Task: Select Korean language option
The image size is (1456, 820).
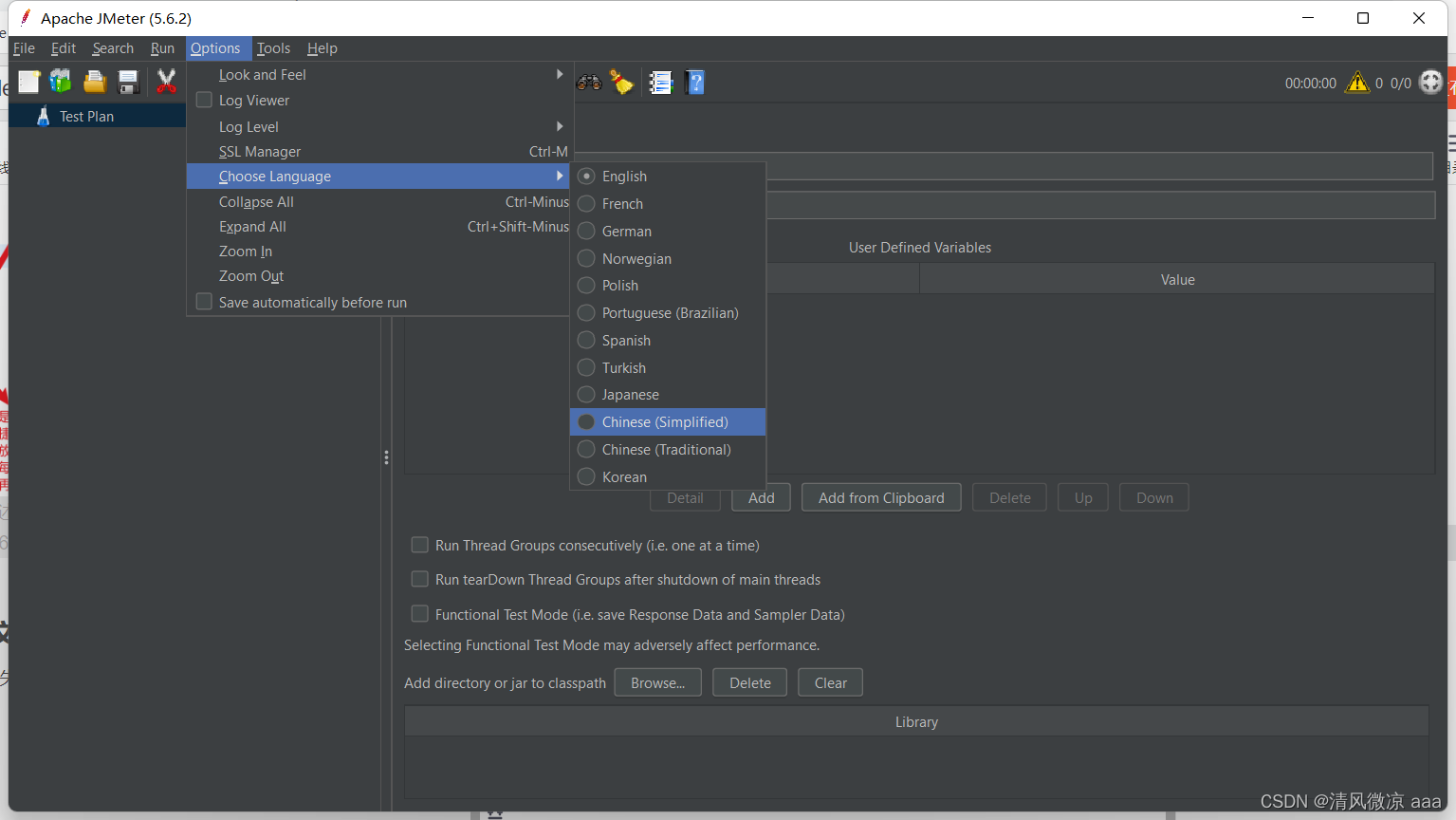Action: 668,477
